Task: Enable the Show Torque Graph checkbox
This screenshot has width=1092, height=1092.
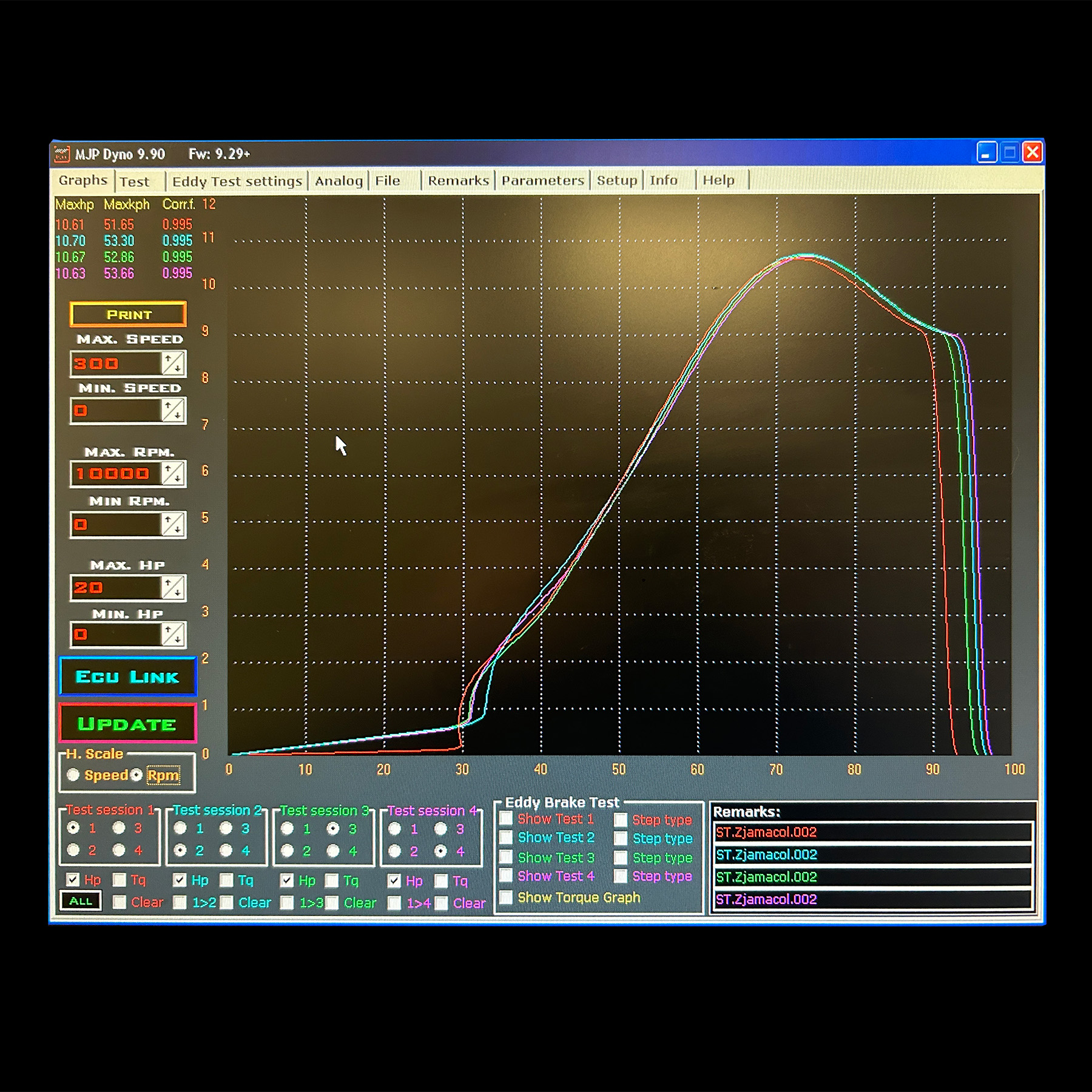Action: (506, 897)
